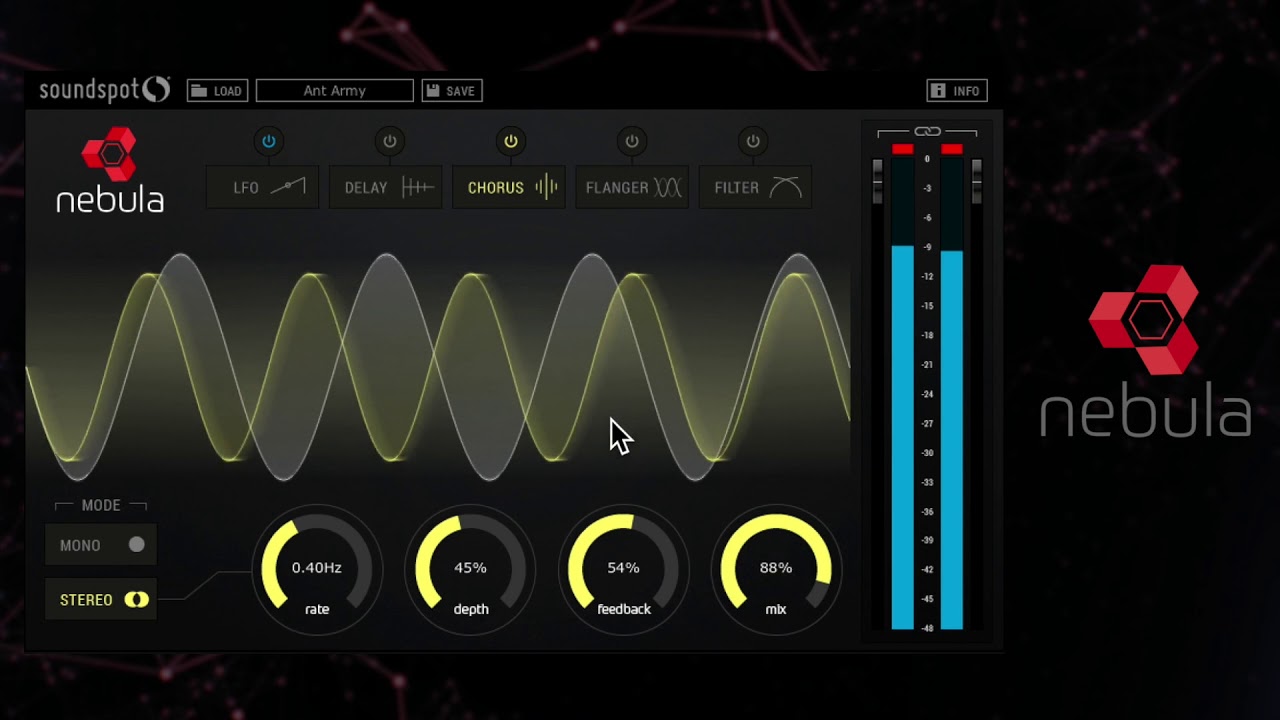The width and height of the screenshot is (1280, 720).
Task: Click the flanger crossed waves icon
Action: pyautogui.click(x=668, y=187)
